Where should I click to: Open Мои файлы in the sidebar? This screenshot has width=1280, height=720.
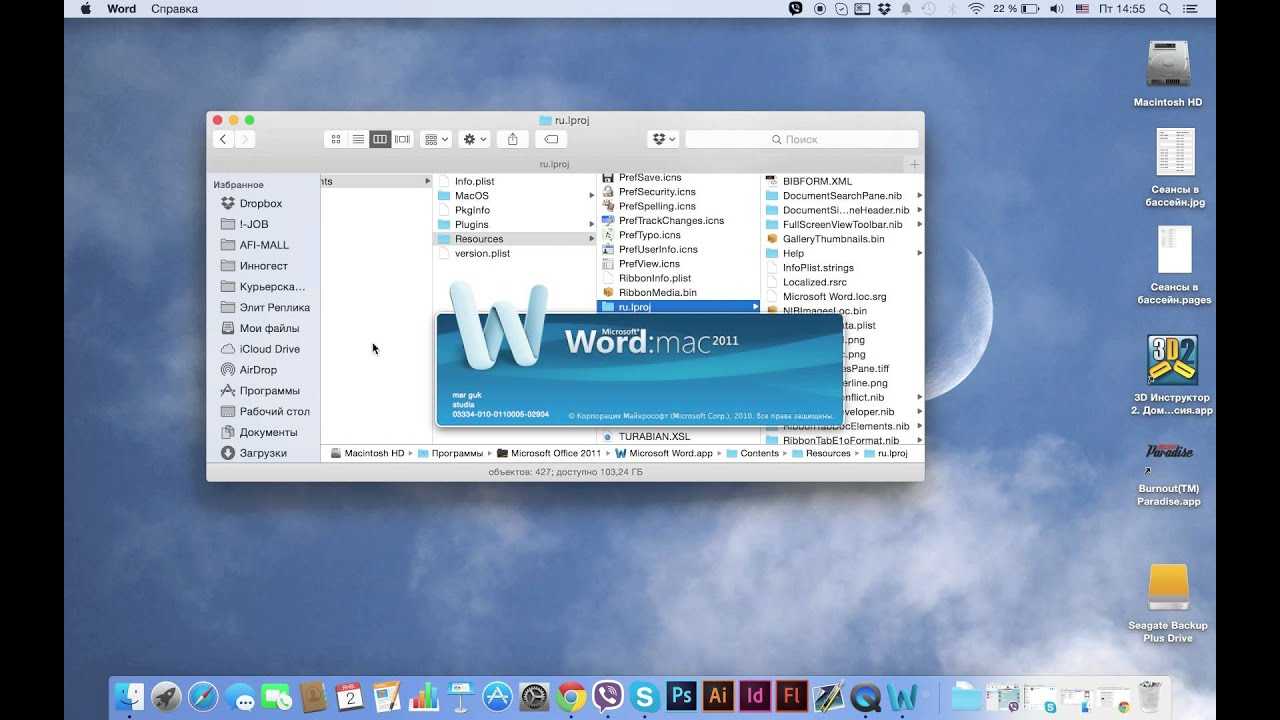click(x=269, y=328)
